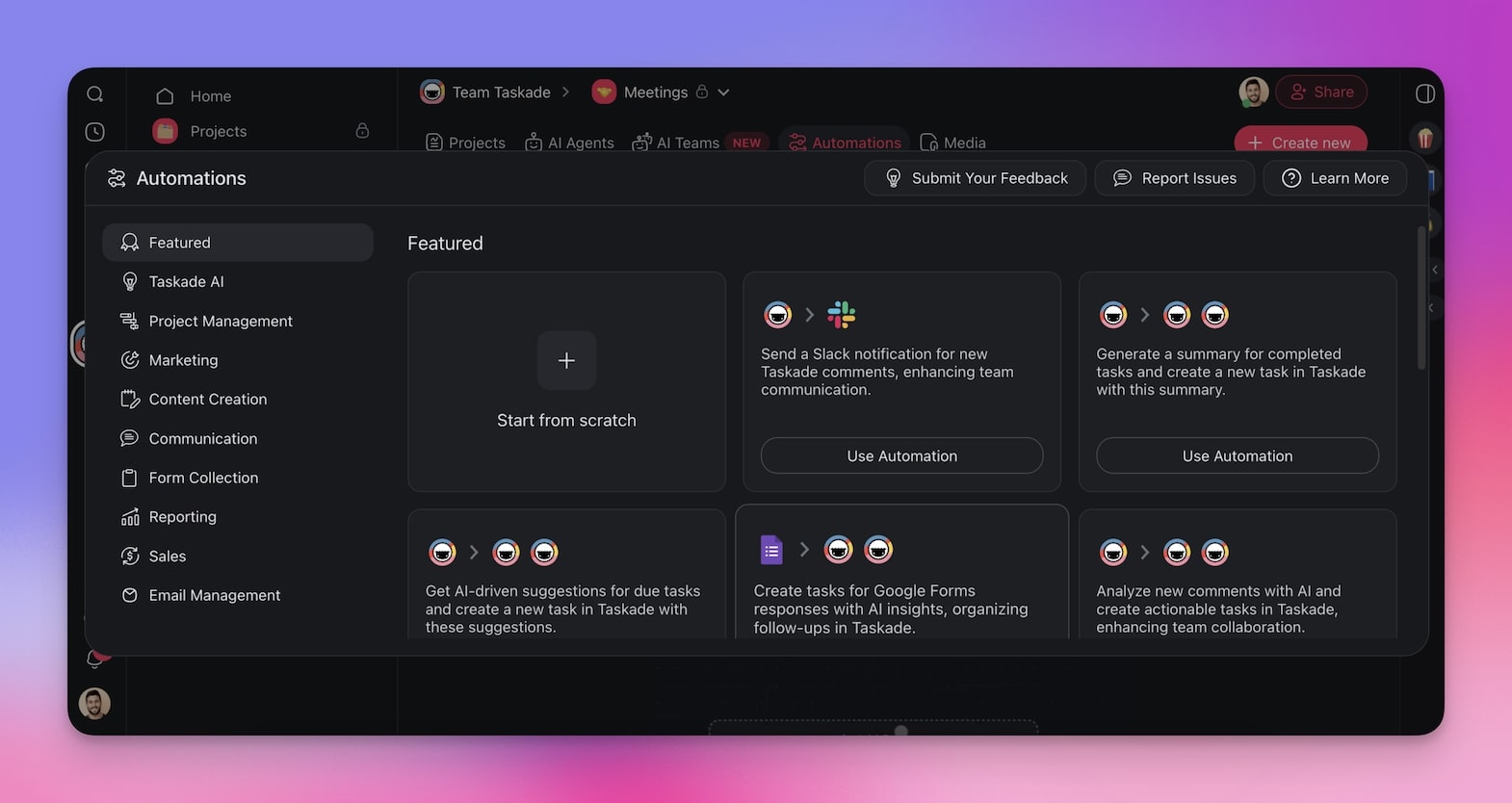
Task: Open the Meetings dropdown chevron
Action: coord(723,92)
